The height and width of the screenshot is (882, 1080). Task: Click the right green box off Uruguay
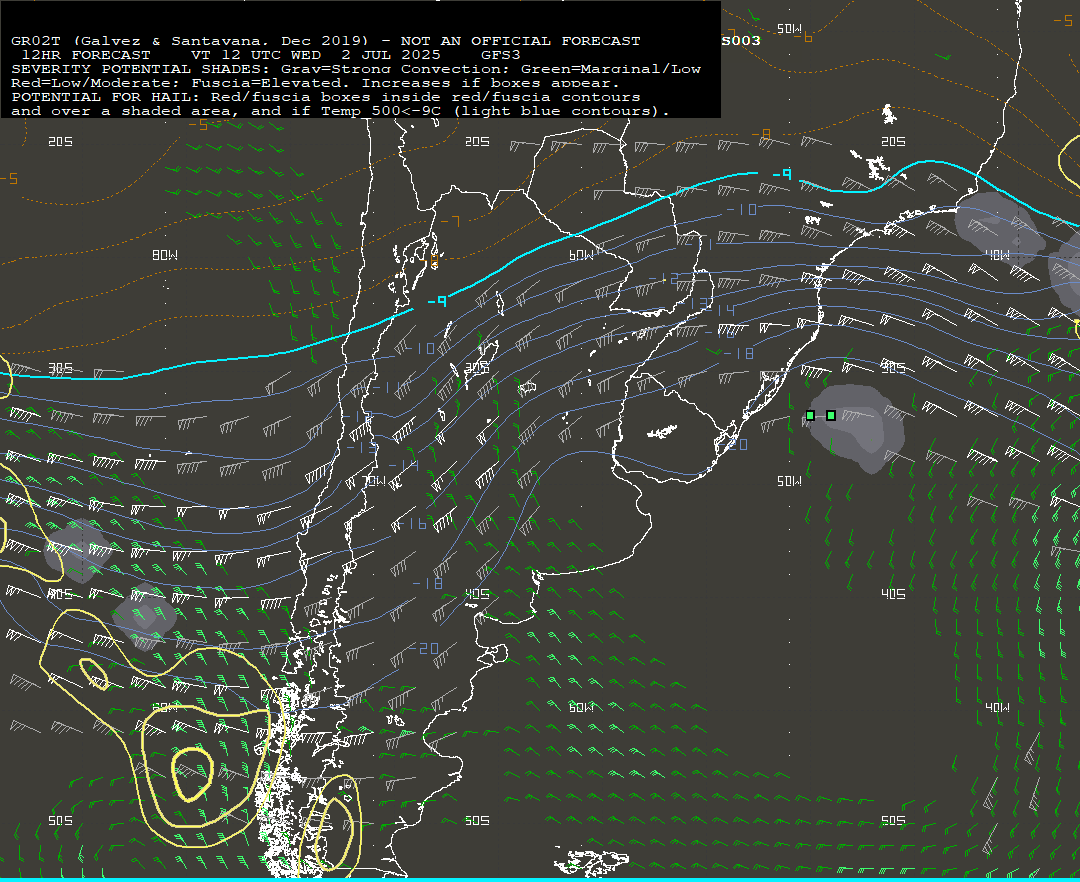pos(831,415)
